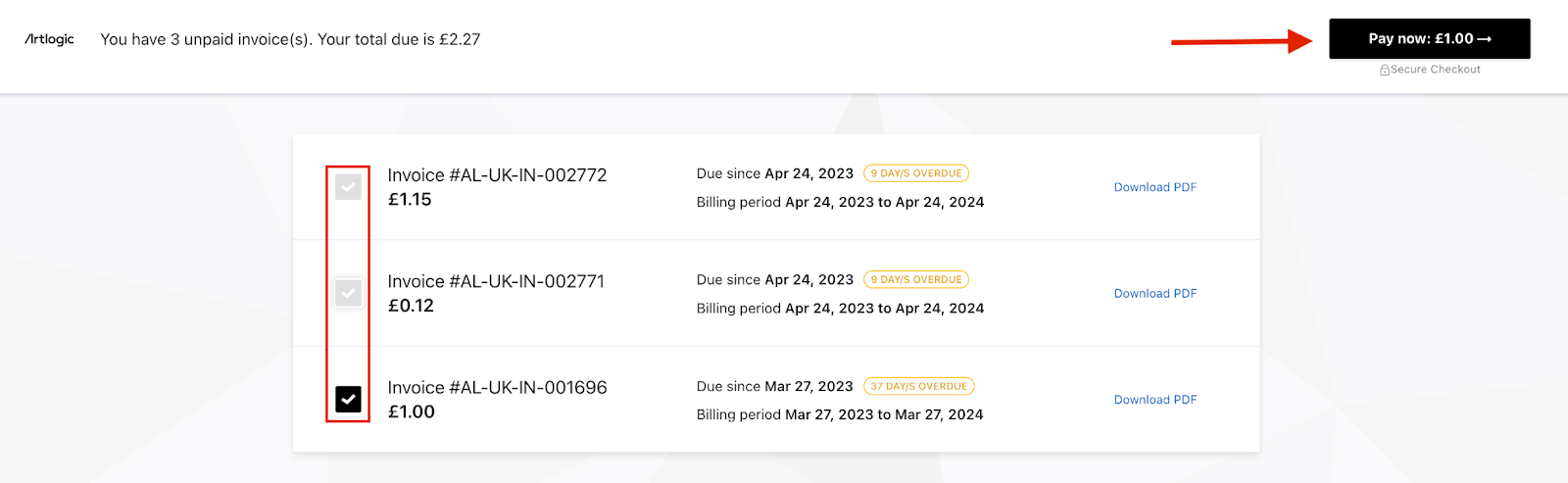Select the Invoice #AL-UK-IN-002772 title
The image size is (1568, 483).
point(497,175)
